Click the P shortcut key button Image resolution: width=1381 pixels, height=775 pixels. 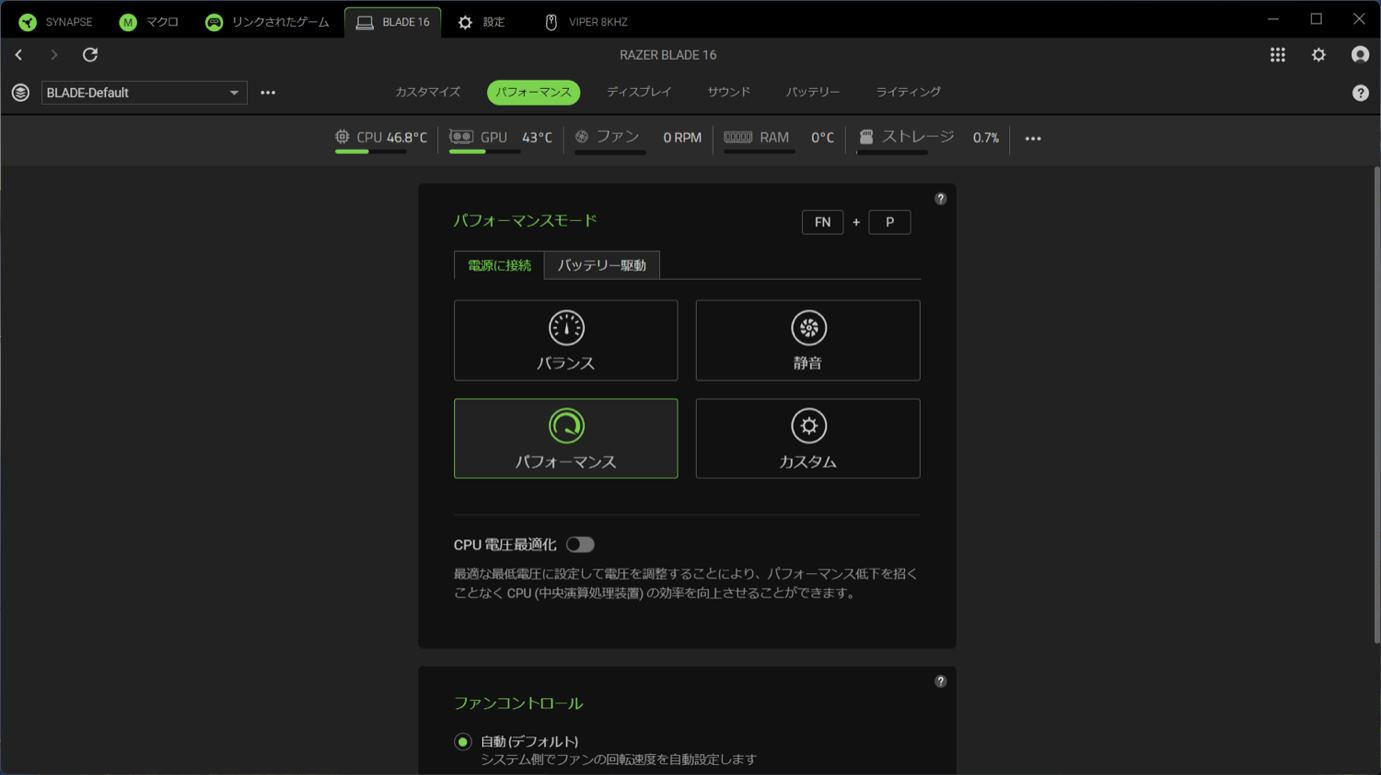click(889, 222)
